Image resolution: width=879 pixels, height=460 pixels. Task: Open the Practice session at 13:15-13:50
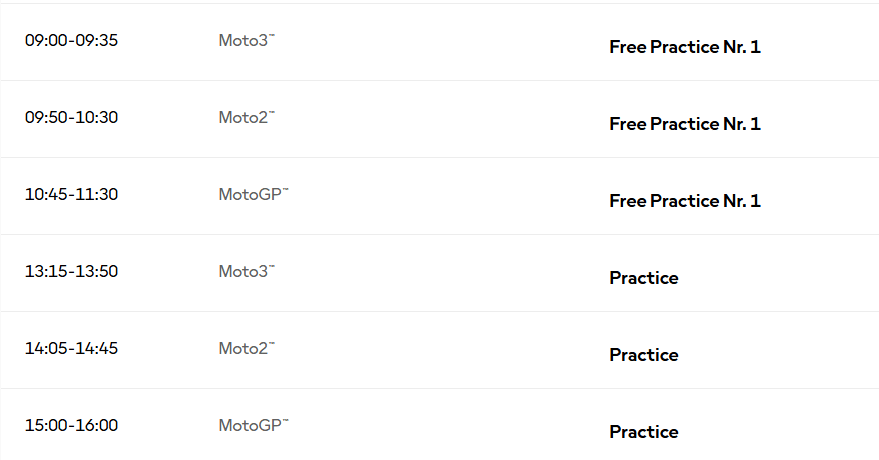[643, 278]
